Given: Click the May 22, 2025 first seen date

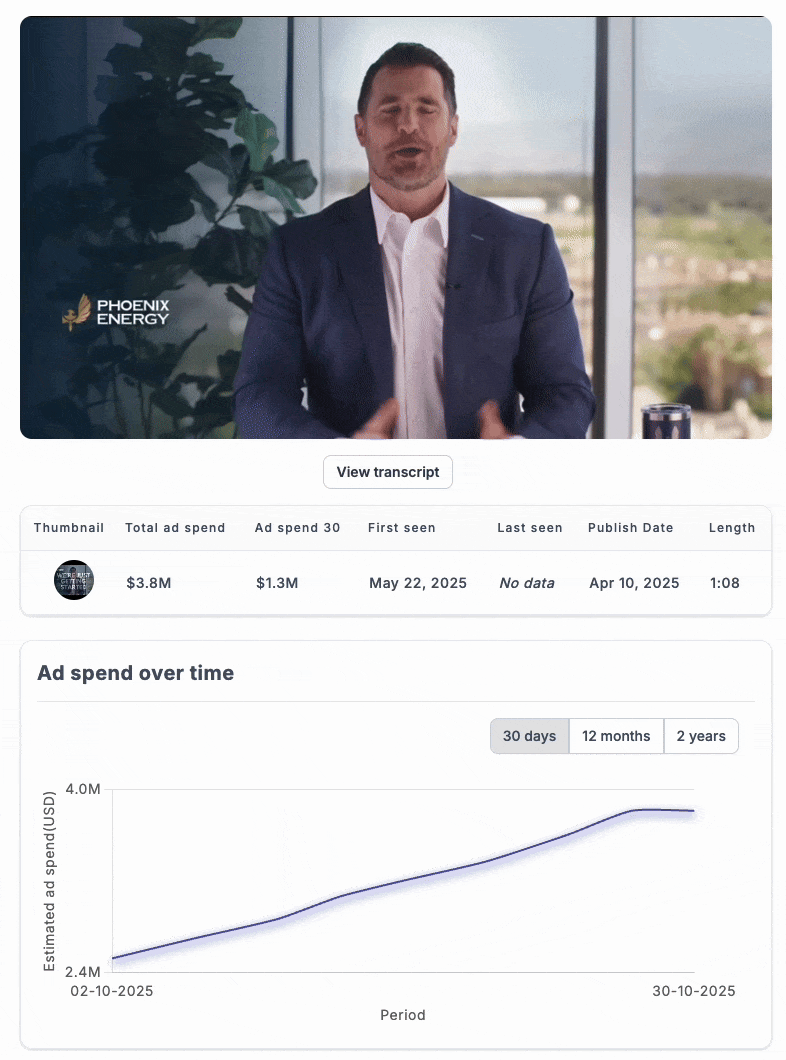Looking at the screenshot, I should pos(418,583).
